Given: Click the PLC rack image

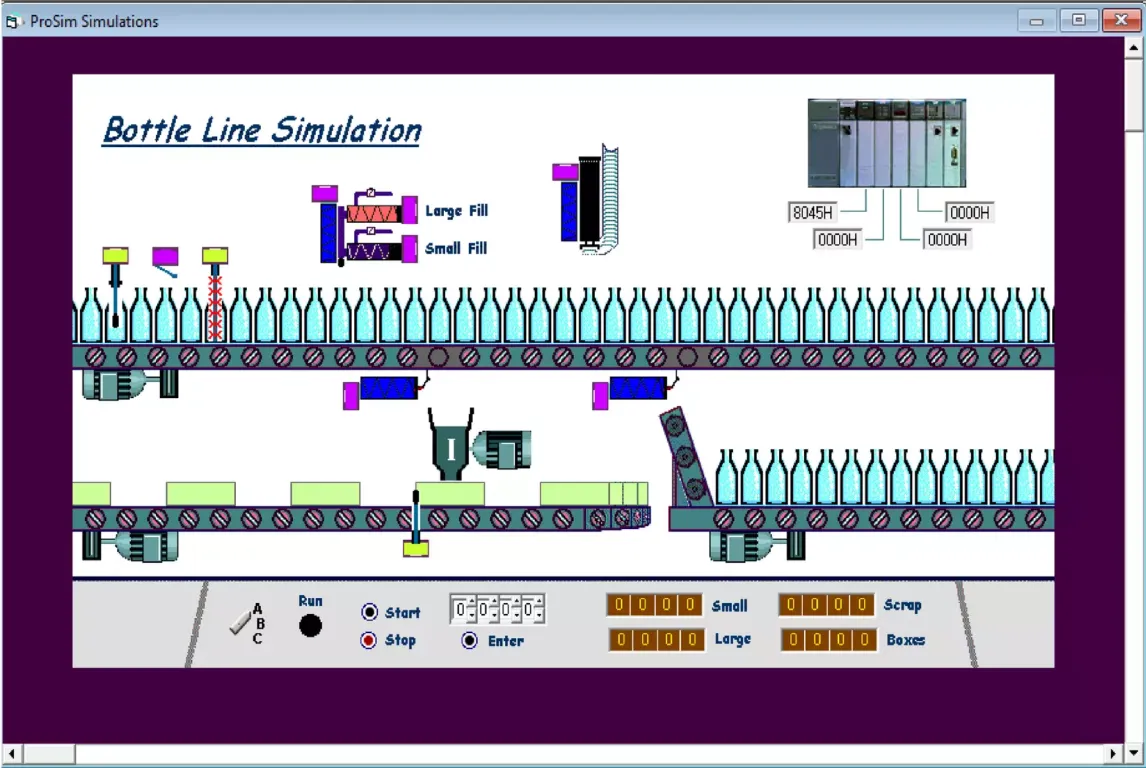Looking at the screenshot, I should point(887,143).
